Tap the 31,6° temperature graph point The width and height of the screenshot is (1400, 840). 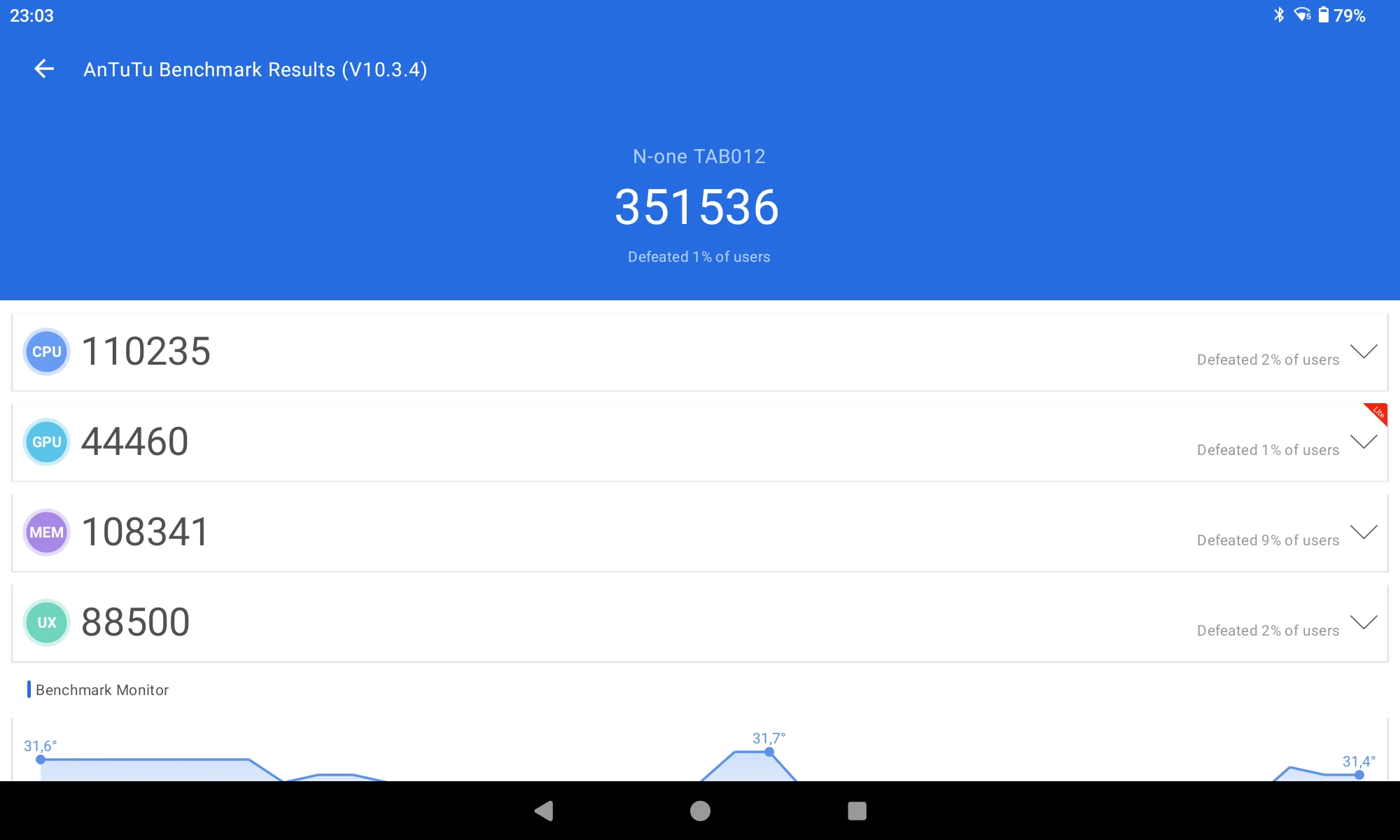point(41,759)
